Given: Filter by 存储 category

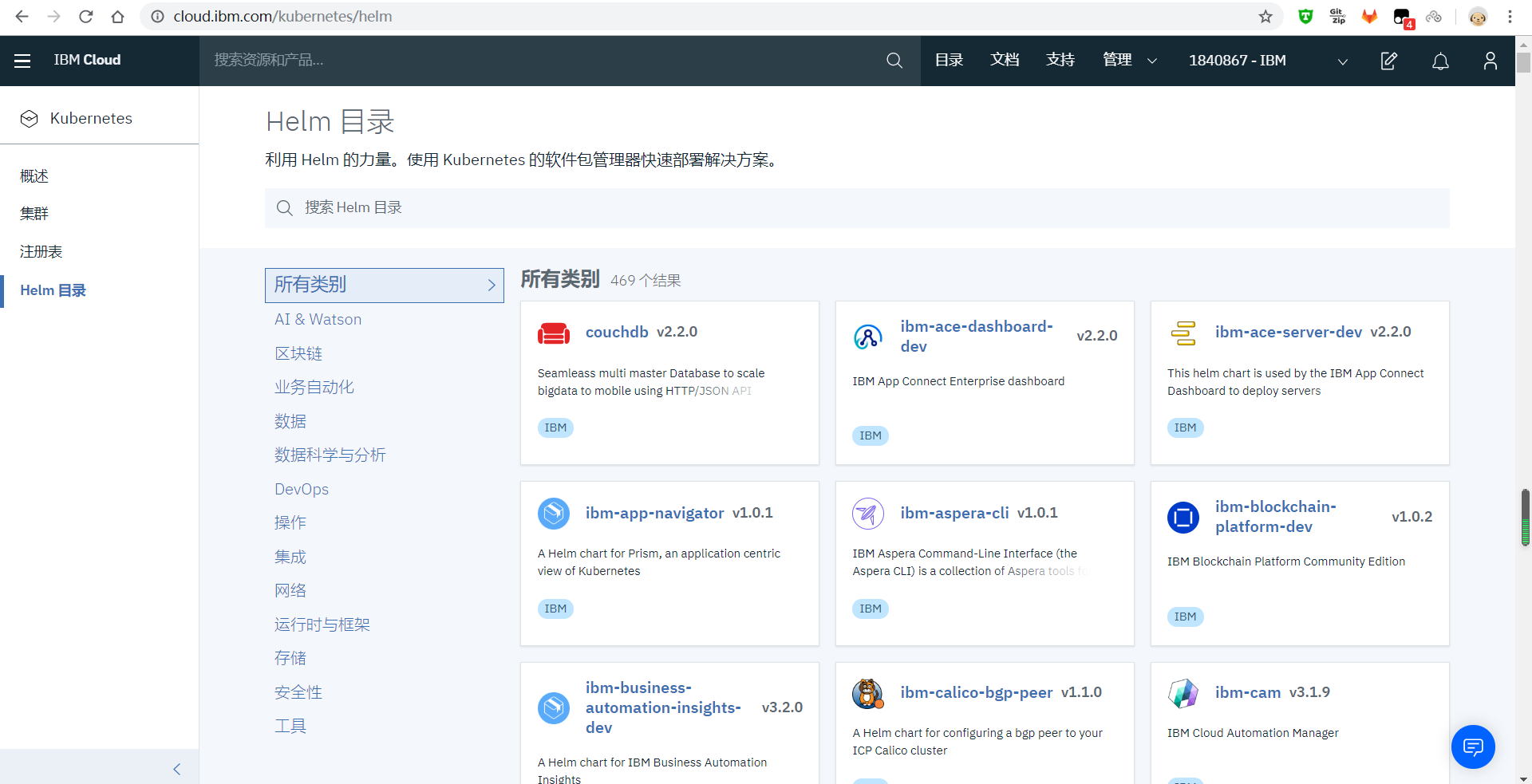Looking at the screenshot, I should point(290,659).
